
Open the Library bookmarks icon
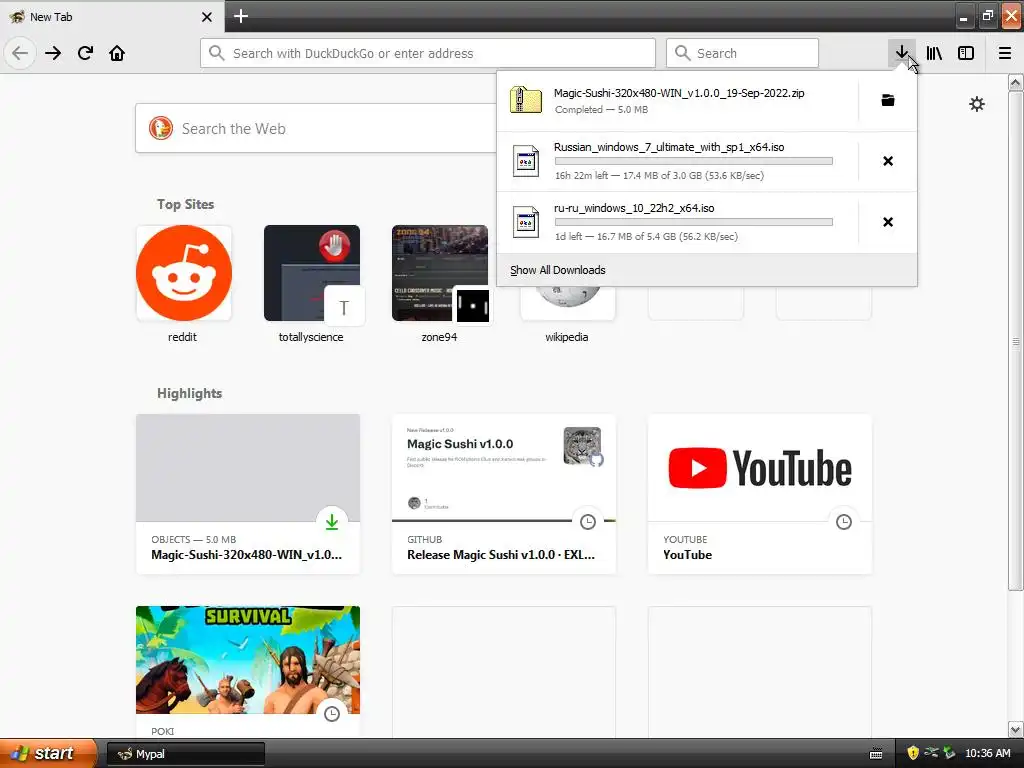coord(934,53)
